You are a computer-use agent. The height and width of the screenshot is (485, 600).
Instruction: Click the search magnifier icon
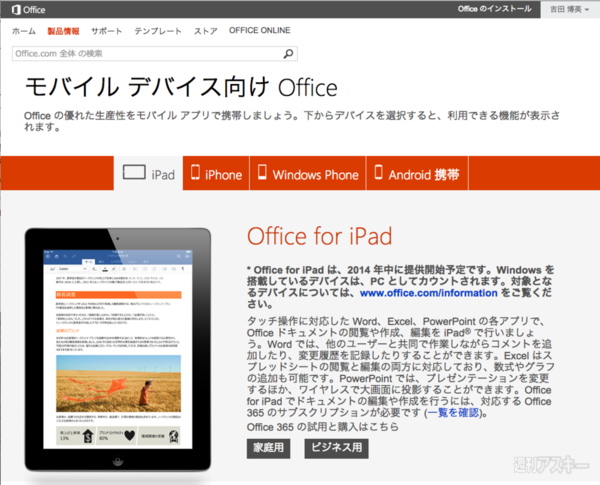pyautogui.click(x=289, y=54)
